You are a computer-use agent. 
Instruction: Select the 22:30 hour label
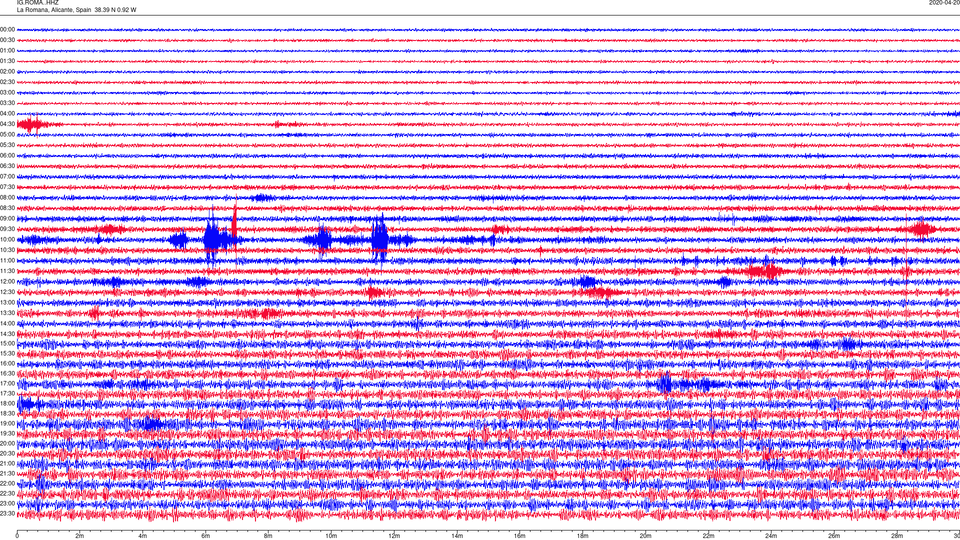point(7,493)
